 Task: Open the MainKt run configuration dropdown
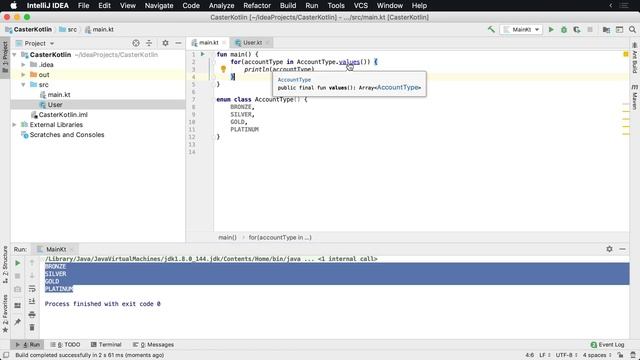click(521, 29)
